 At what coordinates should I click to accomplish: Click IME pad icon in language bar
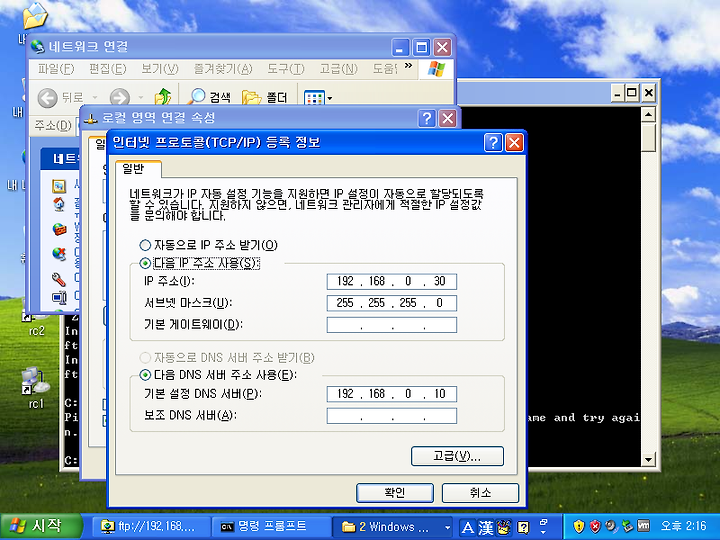504,527
